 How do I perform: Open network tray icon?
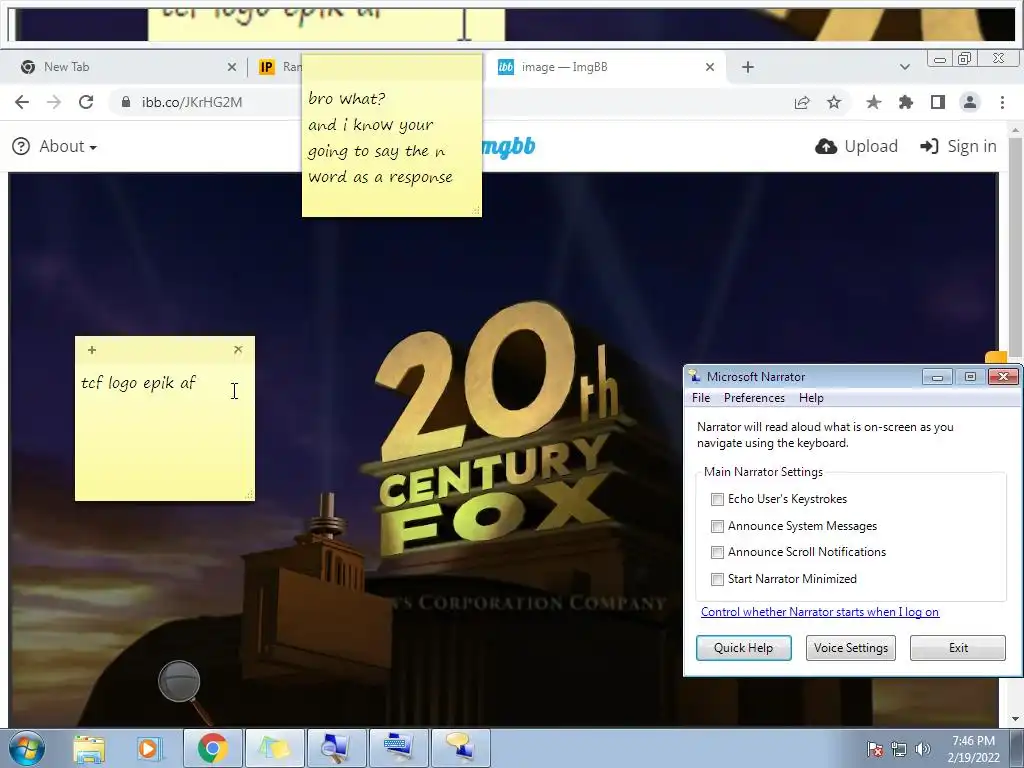coord(899,749)
